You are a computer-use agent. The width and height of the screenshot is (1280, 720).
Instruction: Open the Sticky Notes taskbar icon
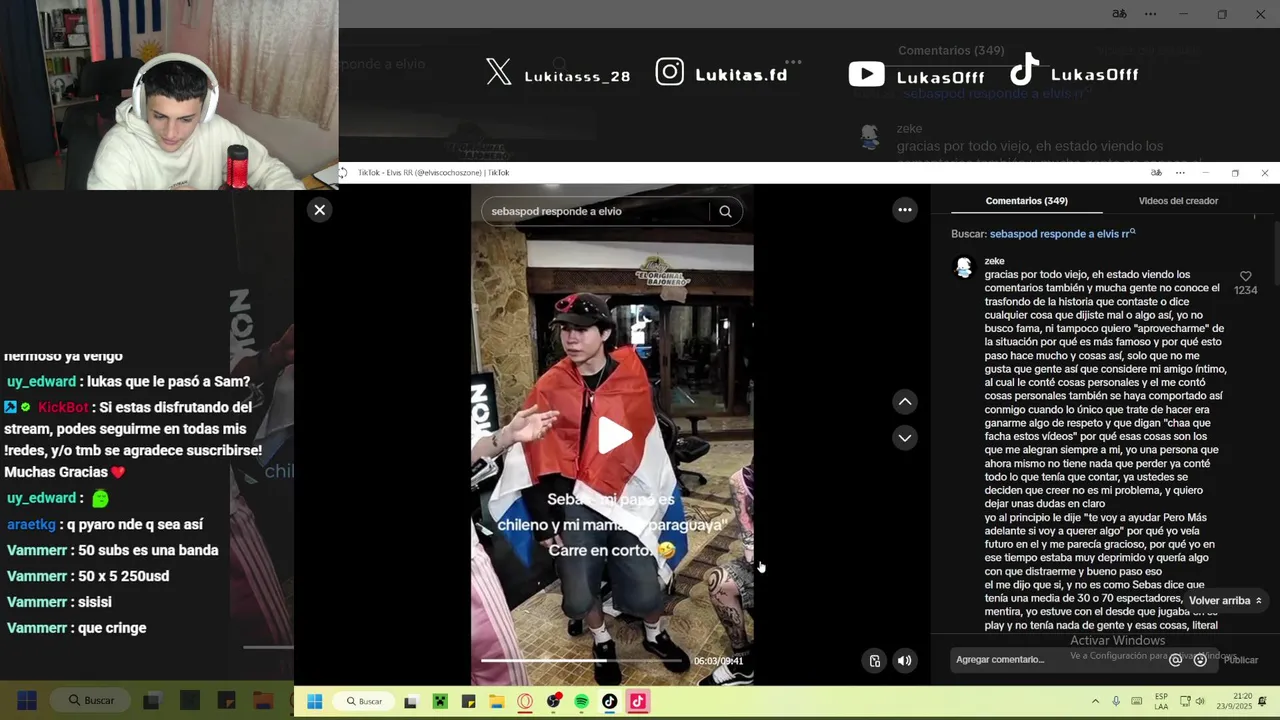coord(468,702)
